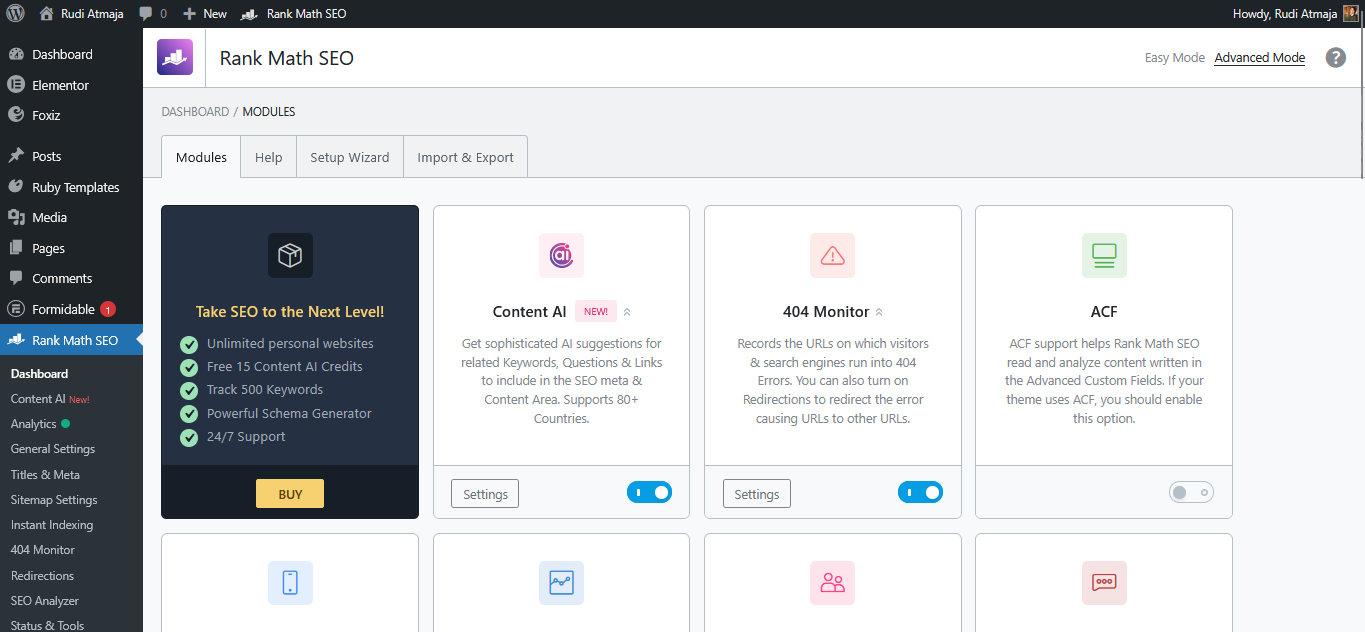Click the yellow BUY button
This screenshot has width=1365, height=632.
point(290,494)
